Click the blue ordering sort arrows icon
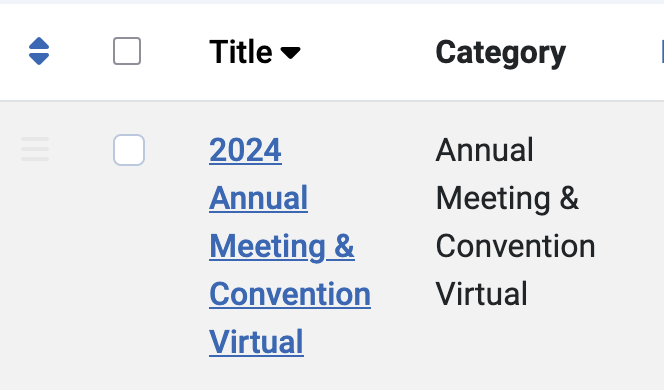Viewport: 664px width, 390px height. click(x=39, y=51)
